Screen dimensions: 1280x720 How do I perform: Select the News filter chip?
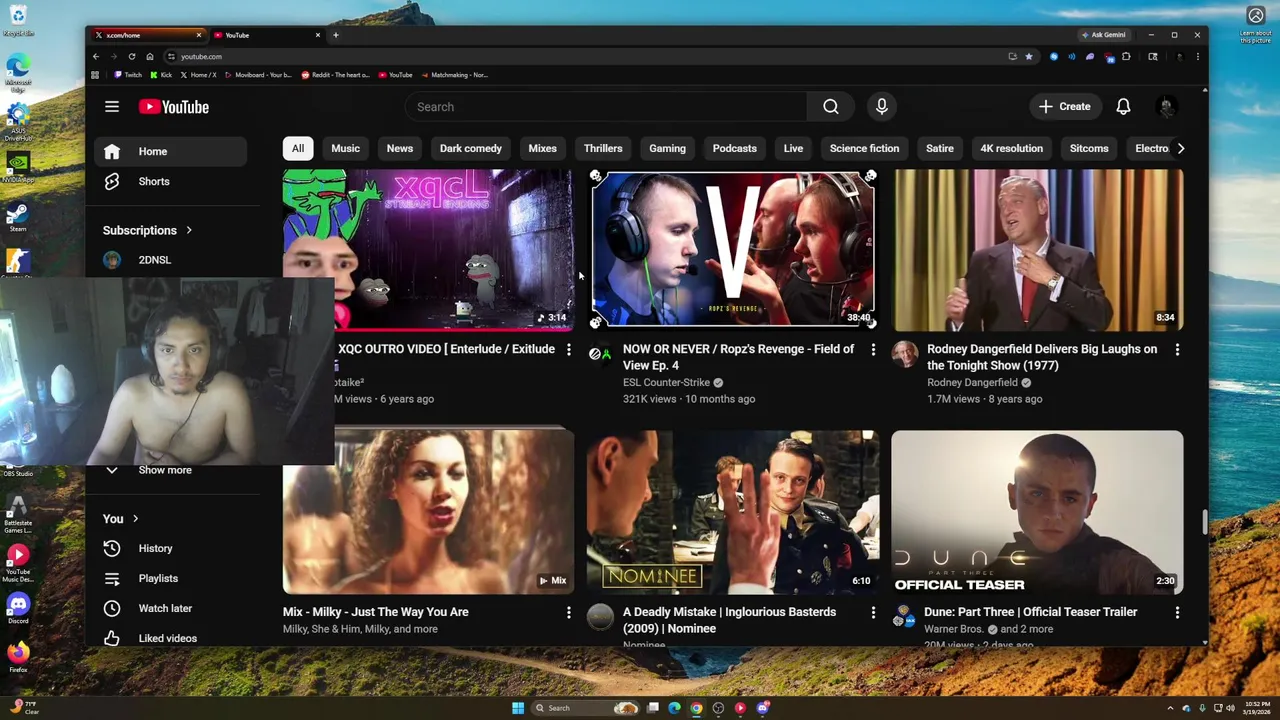(400, 148)
